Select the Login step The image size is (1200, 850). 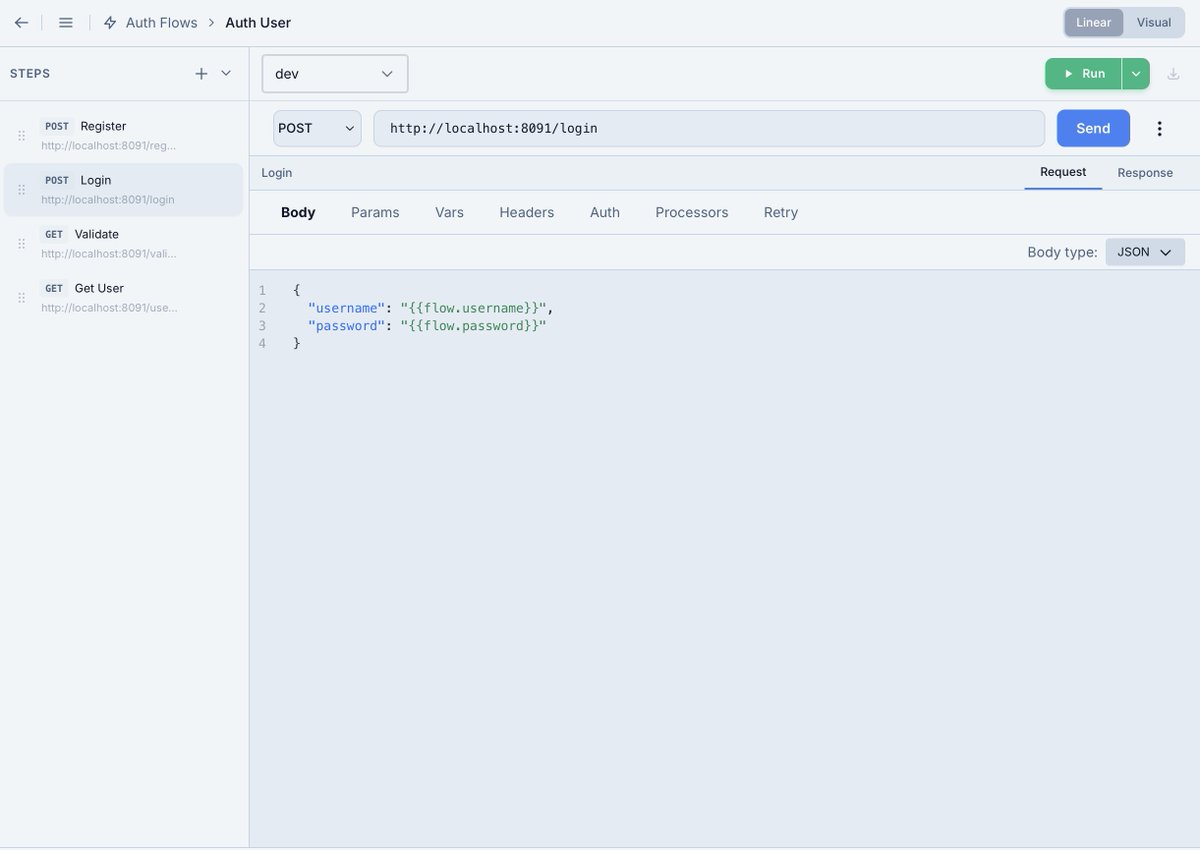click(123, 189)
